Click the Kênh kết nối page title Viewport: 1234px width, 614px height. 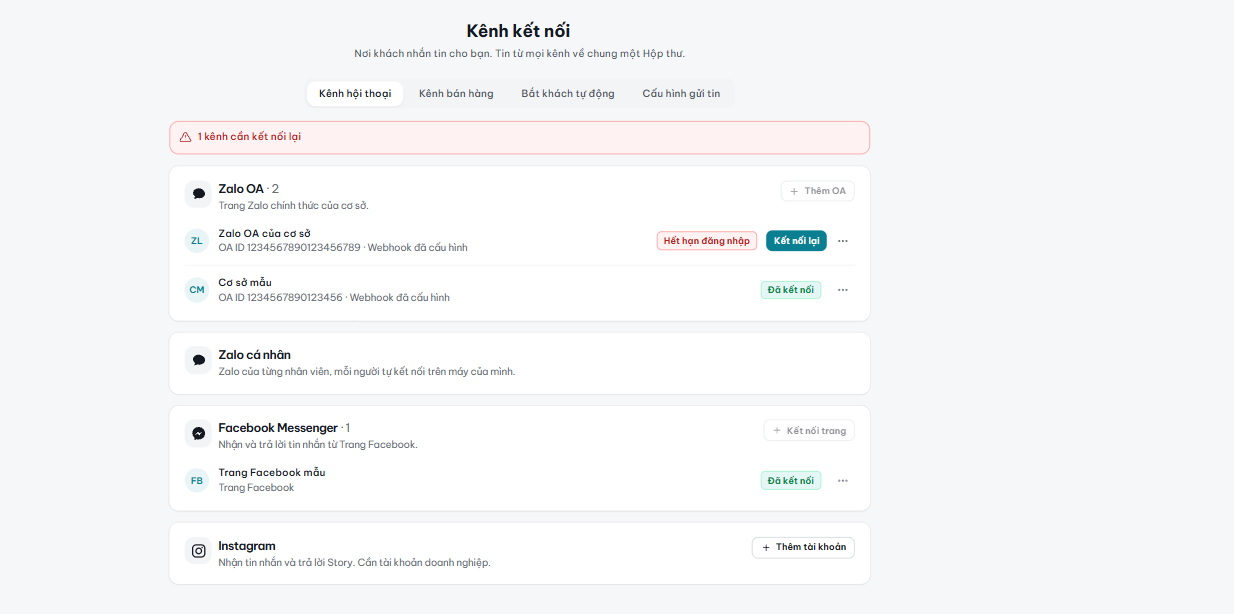click(x=518, y=31)
